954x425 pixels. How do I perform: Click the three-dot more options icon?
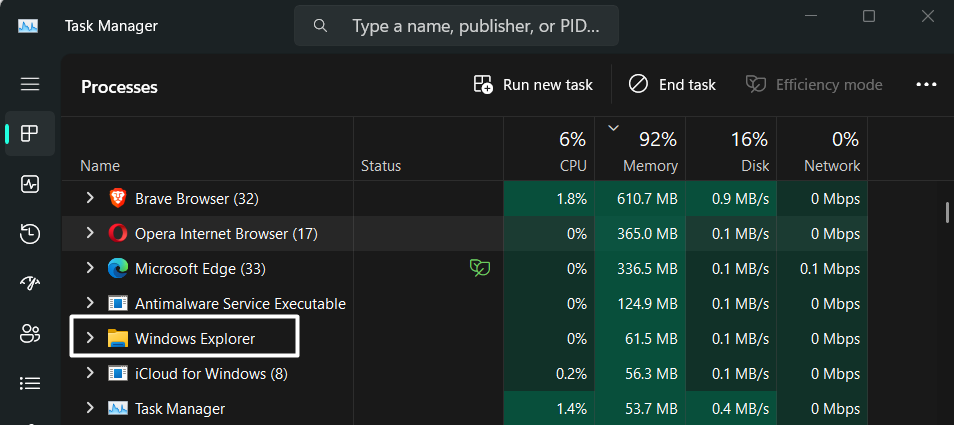pyautogui.click(x=926, y=85)
